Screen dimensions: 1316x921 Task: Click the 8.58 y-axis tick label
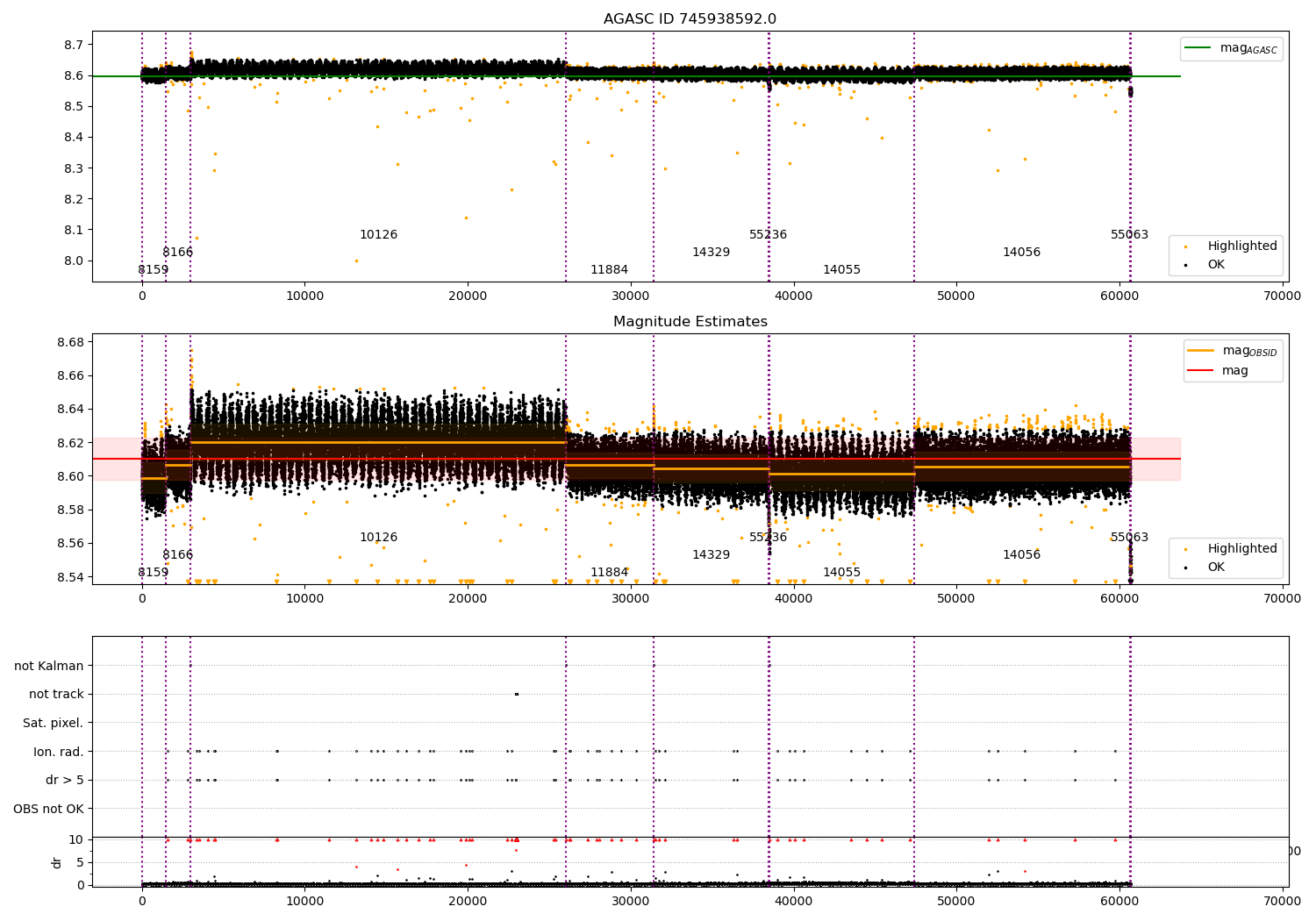pos(71,510)
